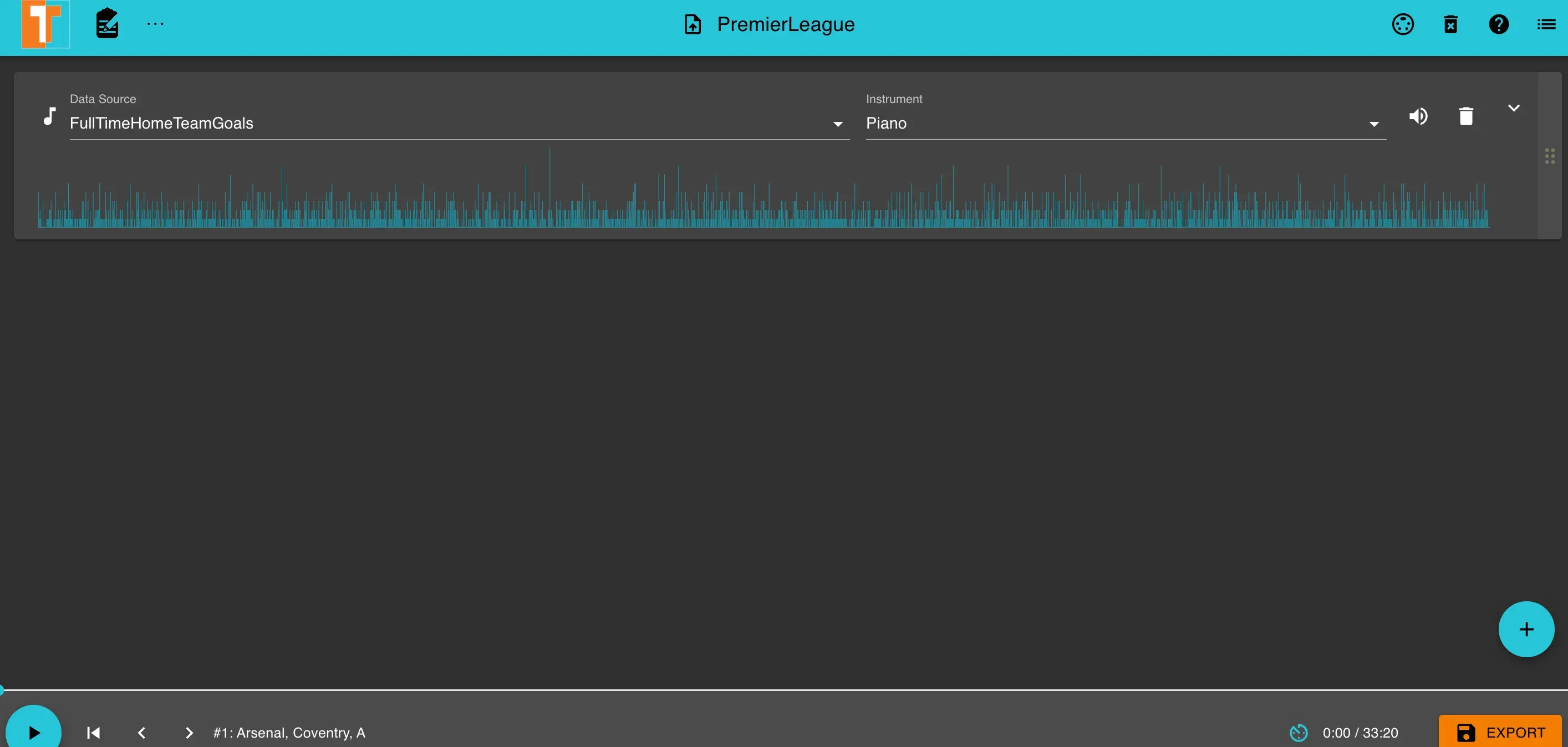
Task: Open the list menu icon in header
Action: 1547,24
